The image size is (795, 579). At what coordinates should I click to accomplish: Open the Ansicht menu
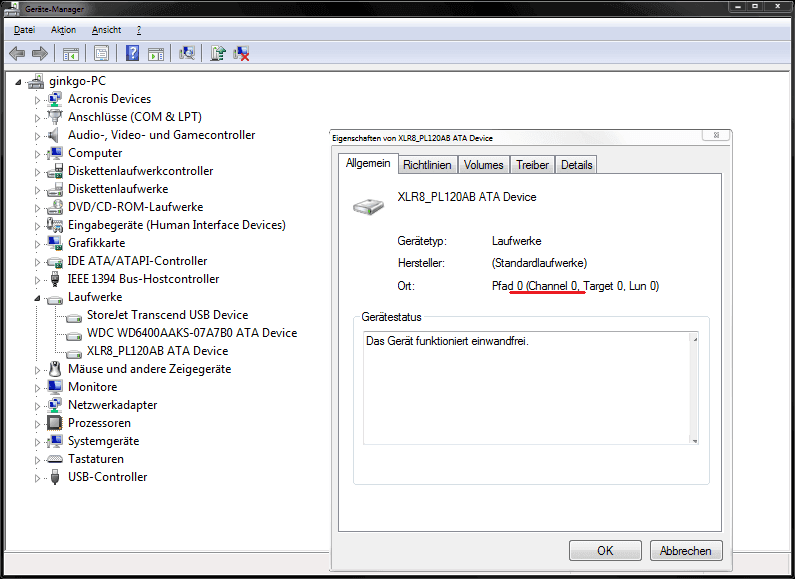[x=106, y=30]
